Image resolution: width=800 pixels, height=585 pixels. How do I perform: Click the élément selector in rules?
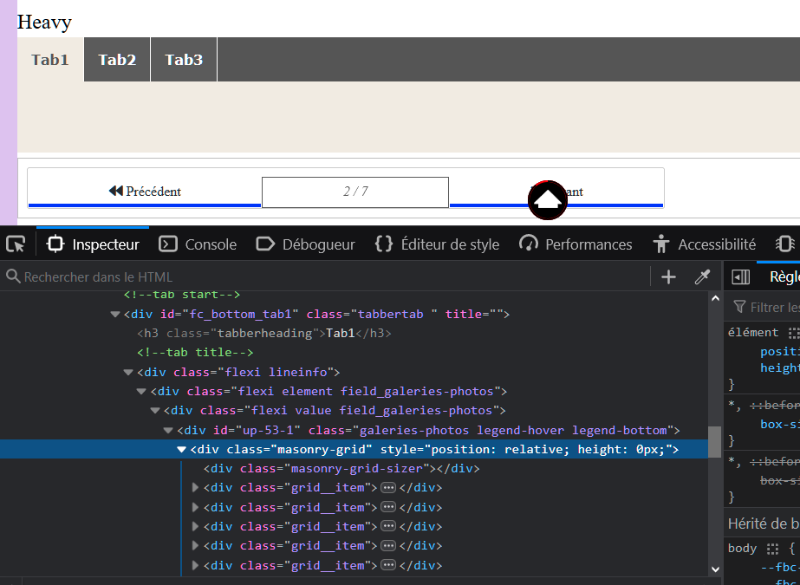tap(753, 333)
